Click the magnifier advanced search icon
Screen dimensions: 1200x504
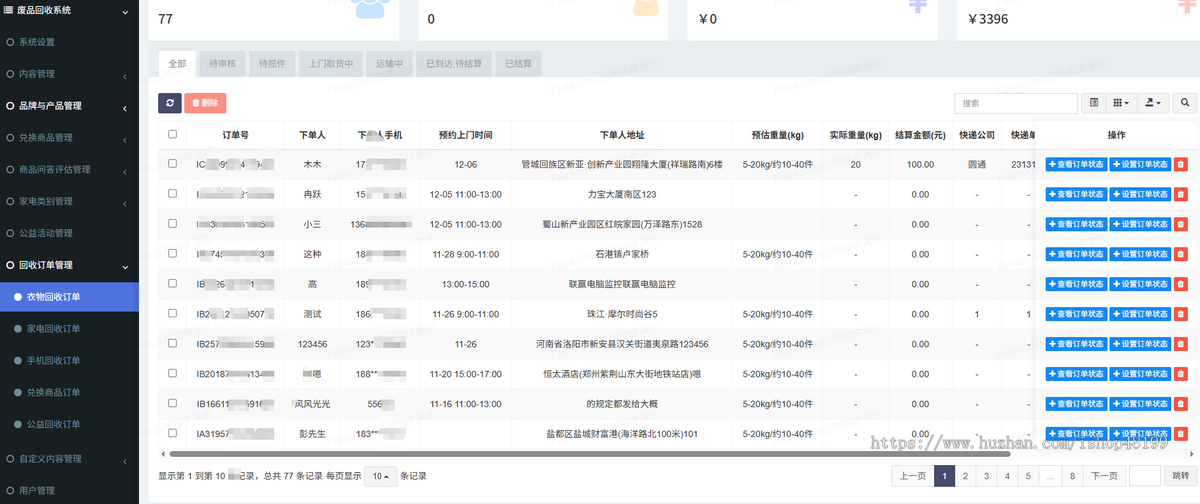(x=1185, y=103)
